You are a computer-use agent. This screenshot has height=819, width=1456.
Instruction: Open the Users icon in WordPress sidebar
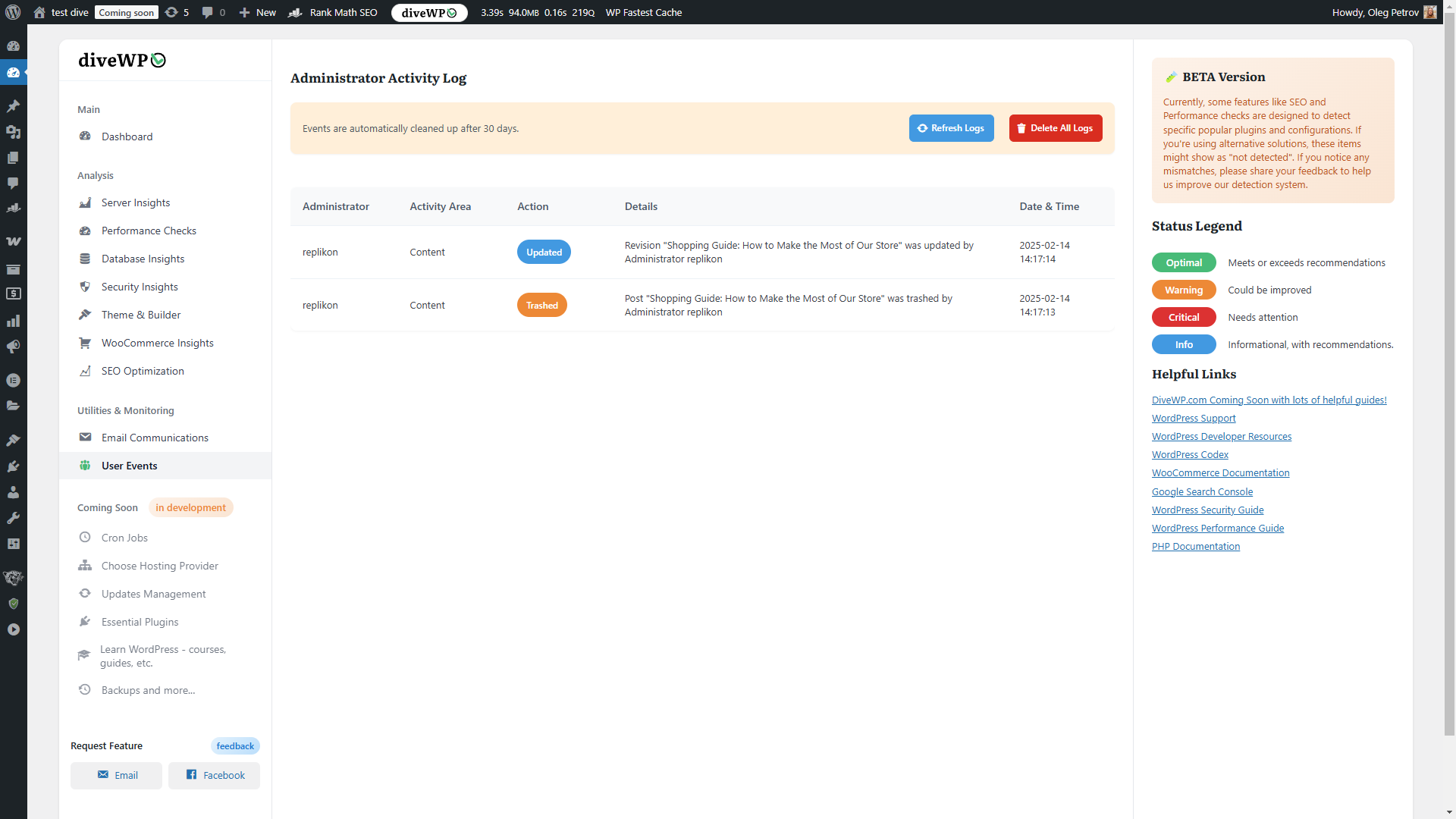13,492
